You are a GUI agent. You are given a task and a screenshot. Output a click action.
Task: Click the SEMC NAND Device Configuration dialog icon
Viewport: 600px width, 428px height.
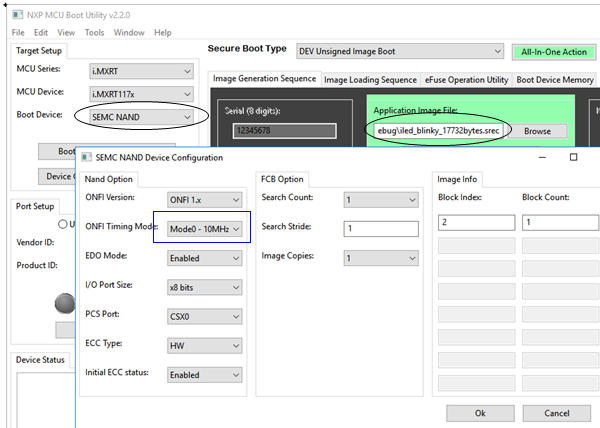point(86,157)
